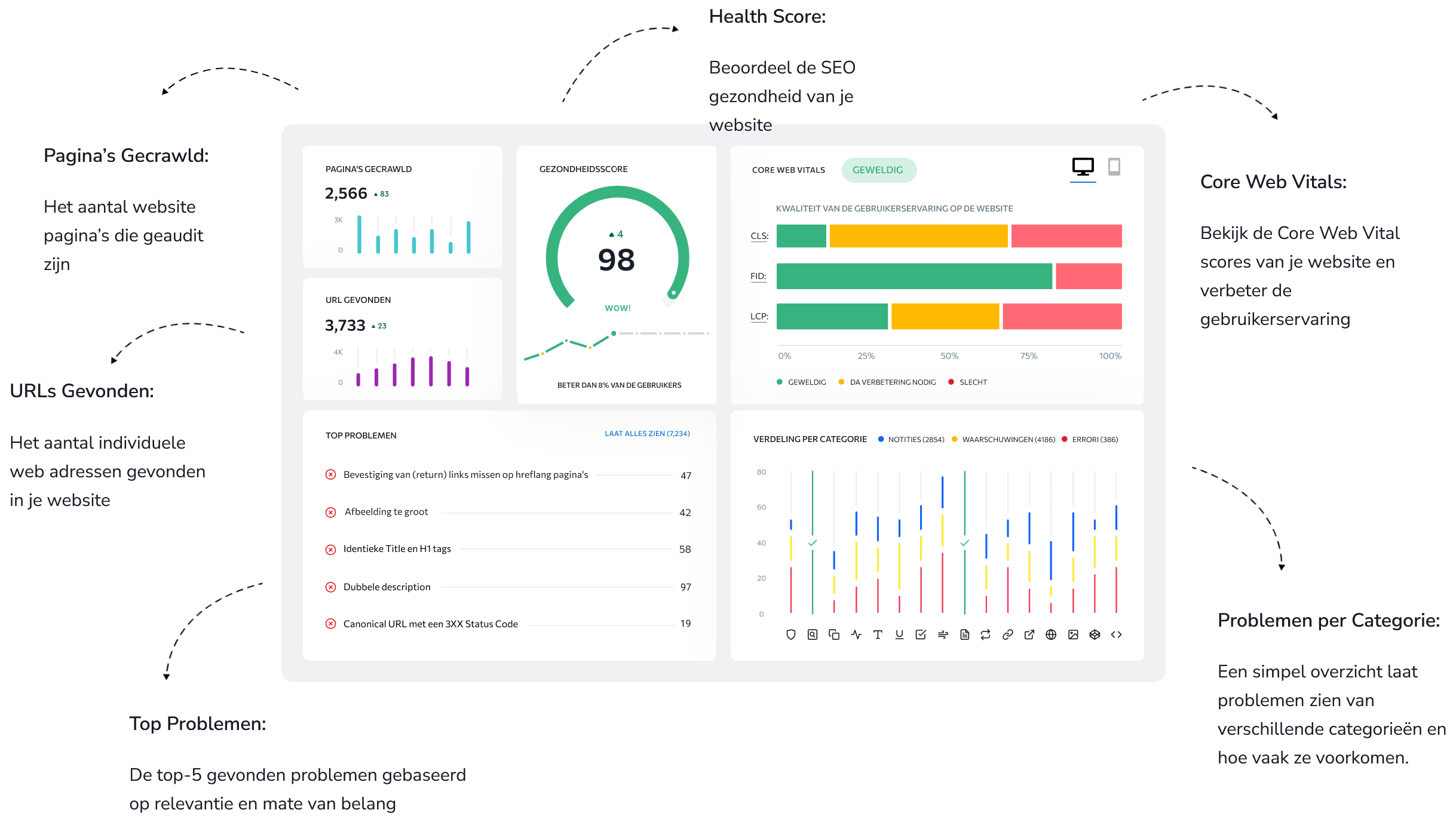Click the shield security category icon
The width and height of the screenshot is (1456, 822).
pos(790,634)
